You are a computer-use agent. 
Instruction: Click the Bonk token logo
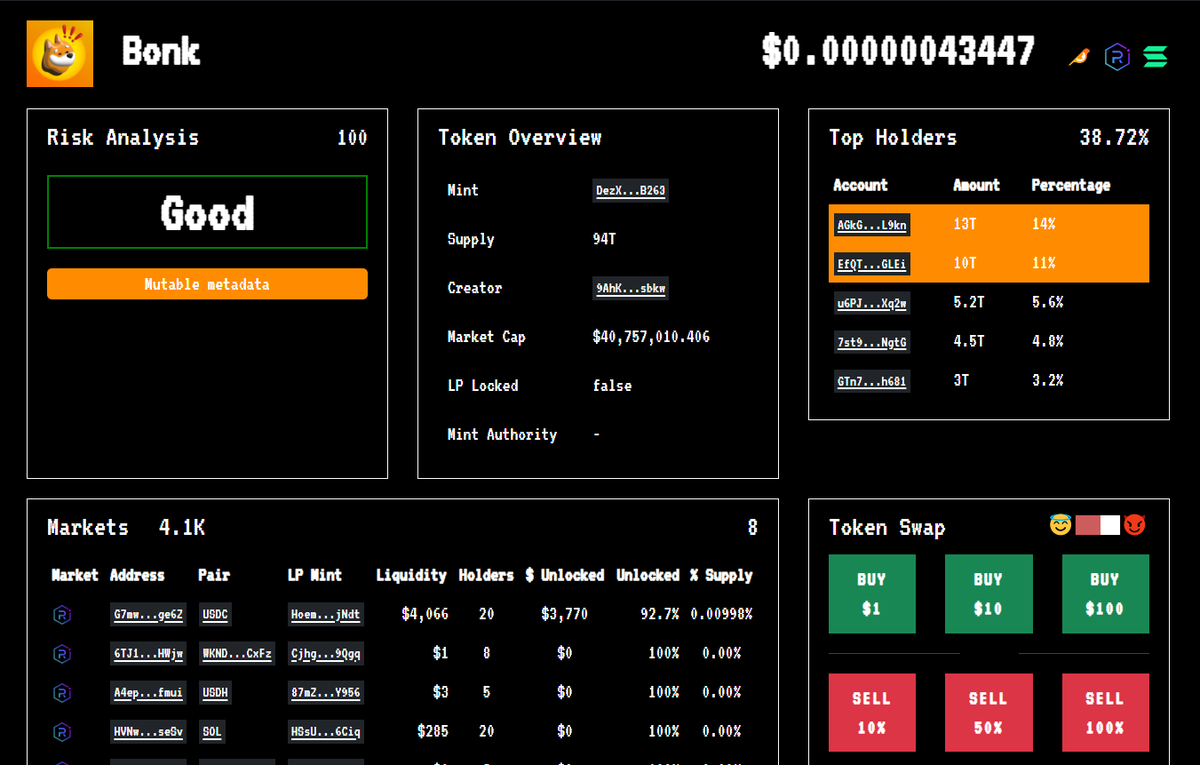coord(59,53)
